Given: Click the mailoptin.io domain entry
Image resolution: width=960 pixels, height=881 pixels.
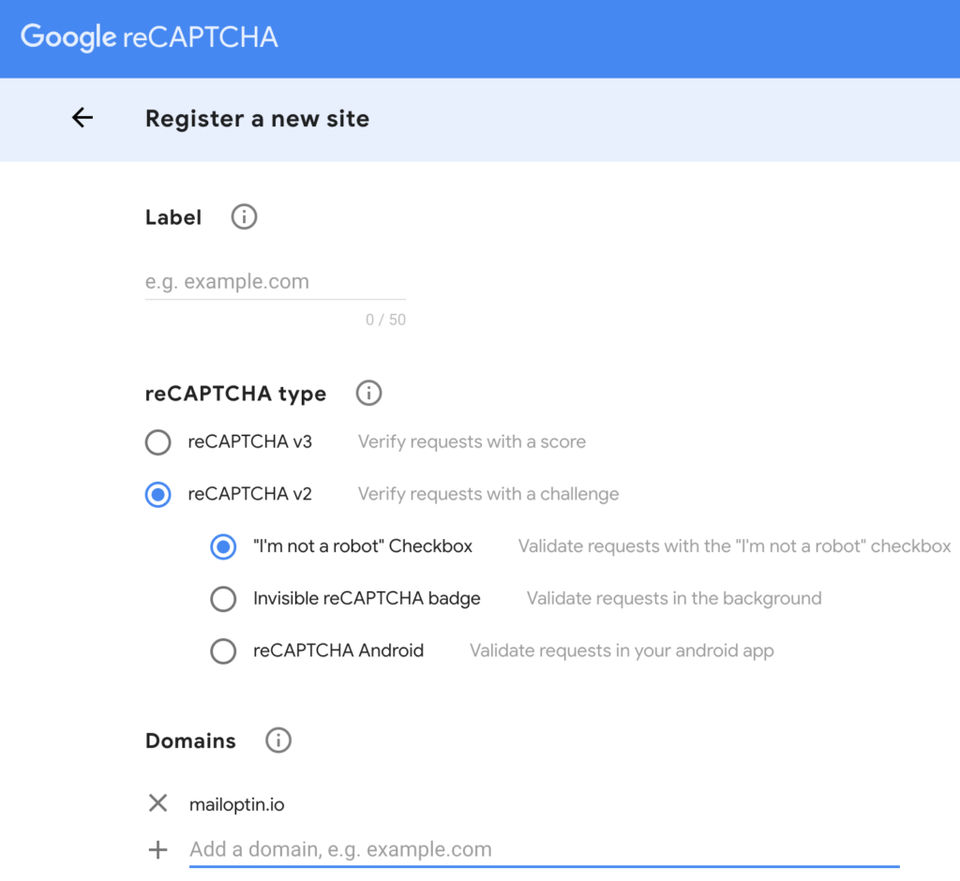Looking at the screenshot, I should [x=237, y=804].
